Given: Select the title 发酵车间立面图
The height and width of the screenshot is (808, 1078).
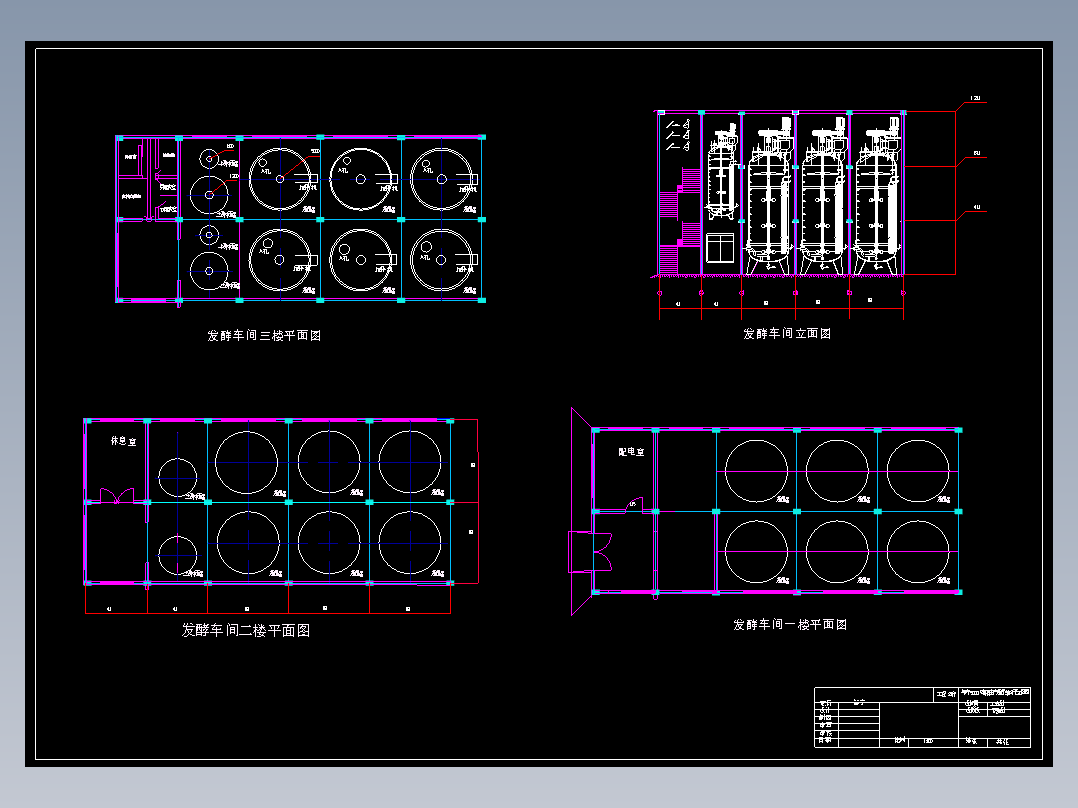Looking at the screenshot, I should point(786,334).
